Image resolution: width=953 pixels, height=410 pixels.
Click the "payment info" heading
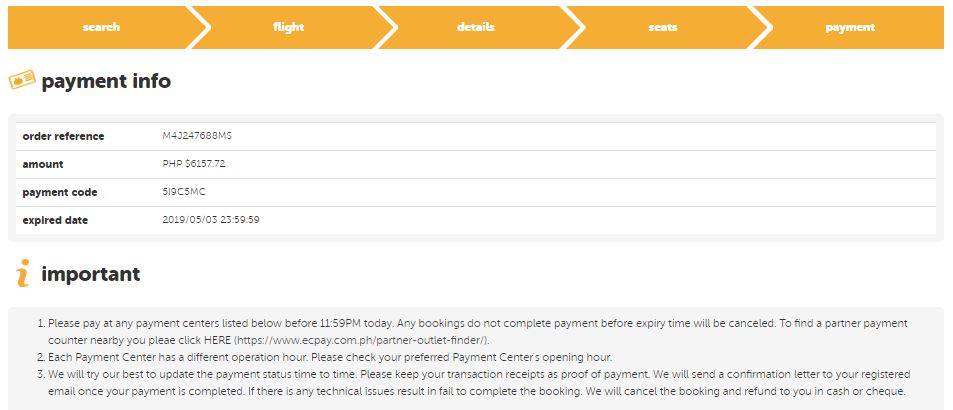tap(106, 81)
